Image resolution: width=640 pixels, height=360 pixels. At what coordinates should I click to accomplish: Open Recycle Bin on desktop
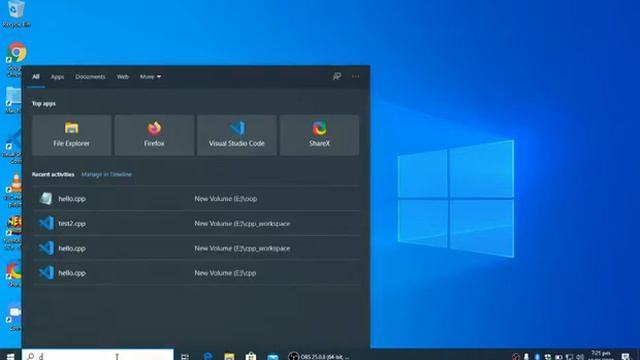pyautogui.click(x=16, y=14)
